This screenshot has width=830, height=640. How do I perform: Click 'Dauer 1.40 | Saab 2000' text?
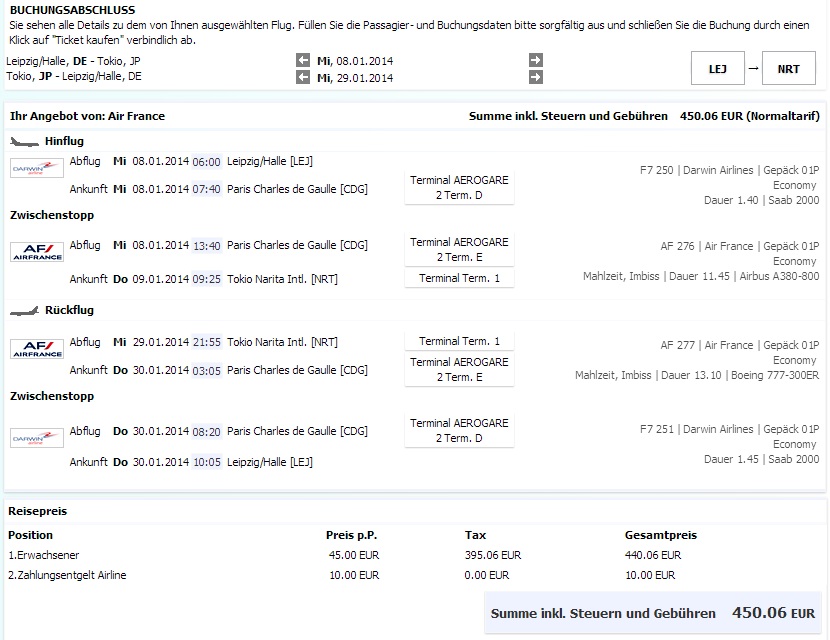[761, 200]
